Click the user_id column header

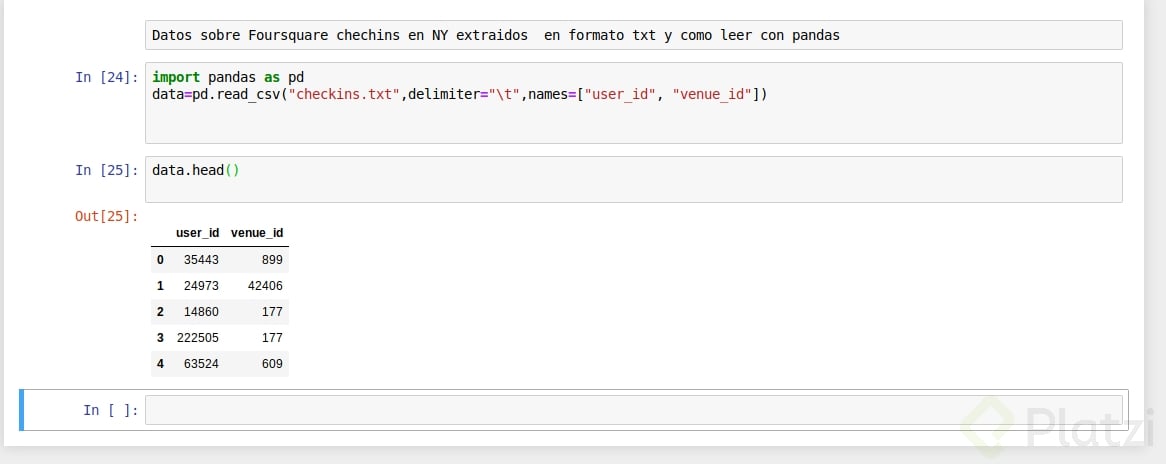click(x=197, y=233)
